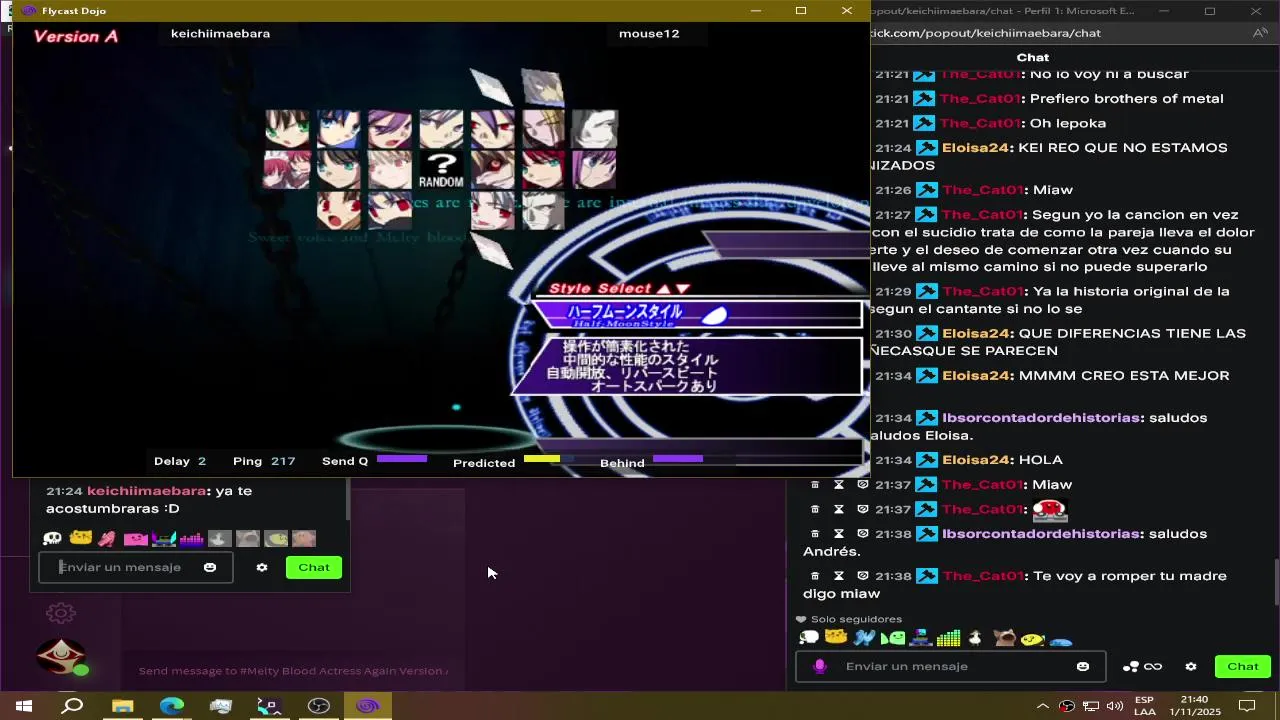Open Windows taskbar search
This screenshot has height=720, width=1280.
(x=73, y=706)
